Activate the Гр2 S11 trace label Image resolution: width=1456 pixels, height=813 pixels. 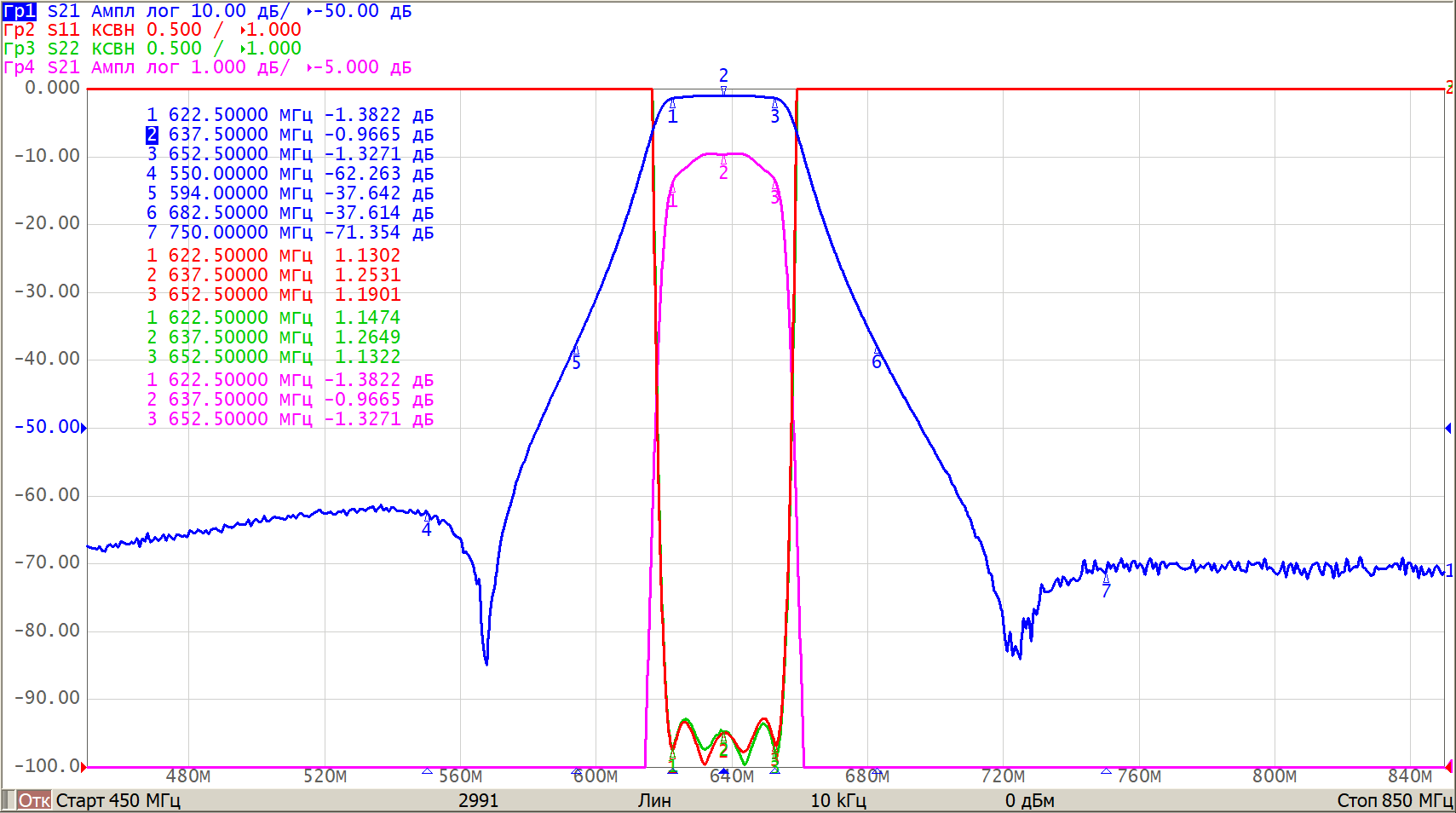tap(20, 30)
